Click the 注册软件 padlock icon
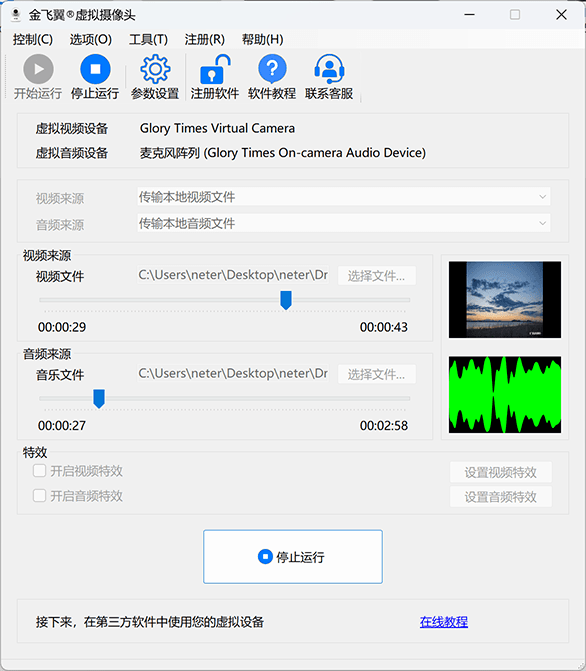Image resolution: width=586 pixels, height=671 pixels. tap(215, 69)
